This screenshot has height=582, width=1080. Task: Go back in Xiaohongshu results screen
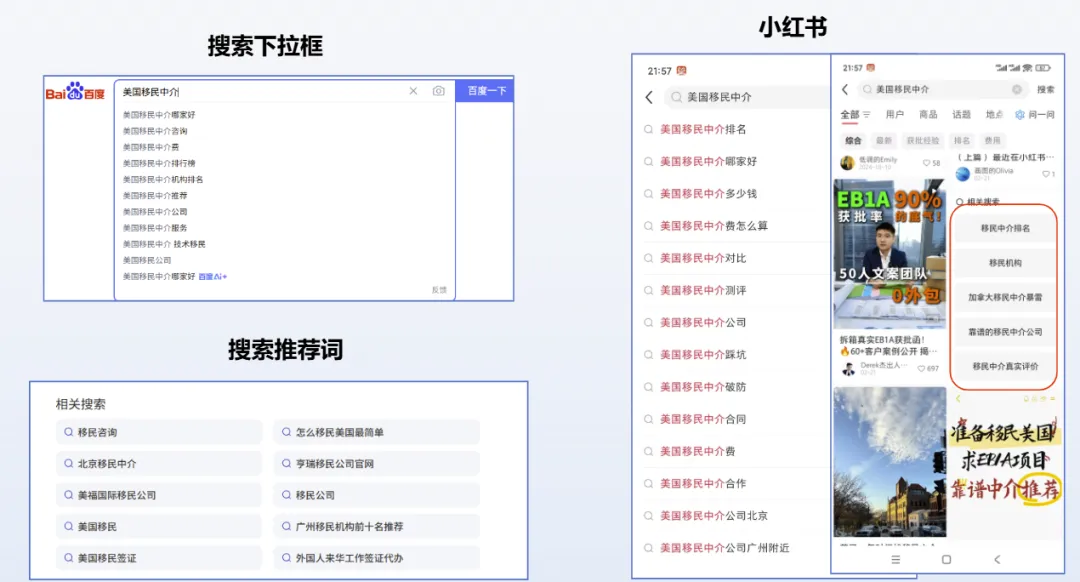845,90
